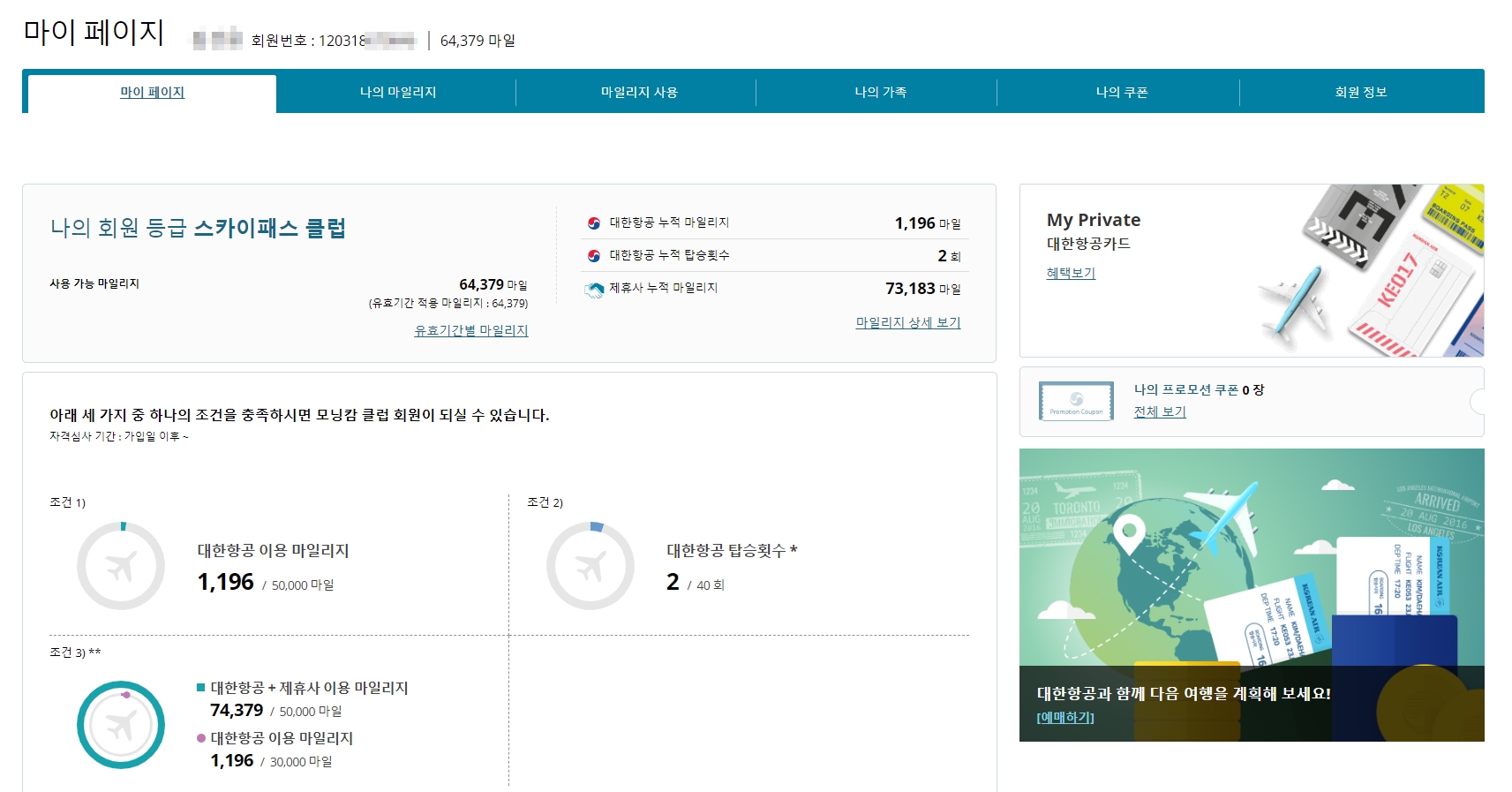This screenshot has height=792, width=1512.
Task: Click the Promotion Coupon ticket icon
Action: click(1076, 402)
